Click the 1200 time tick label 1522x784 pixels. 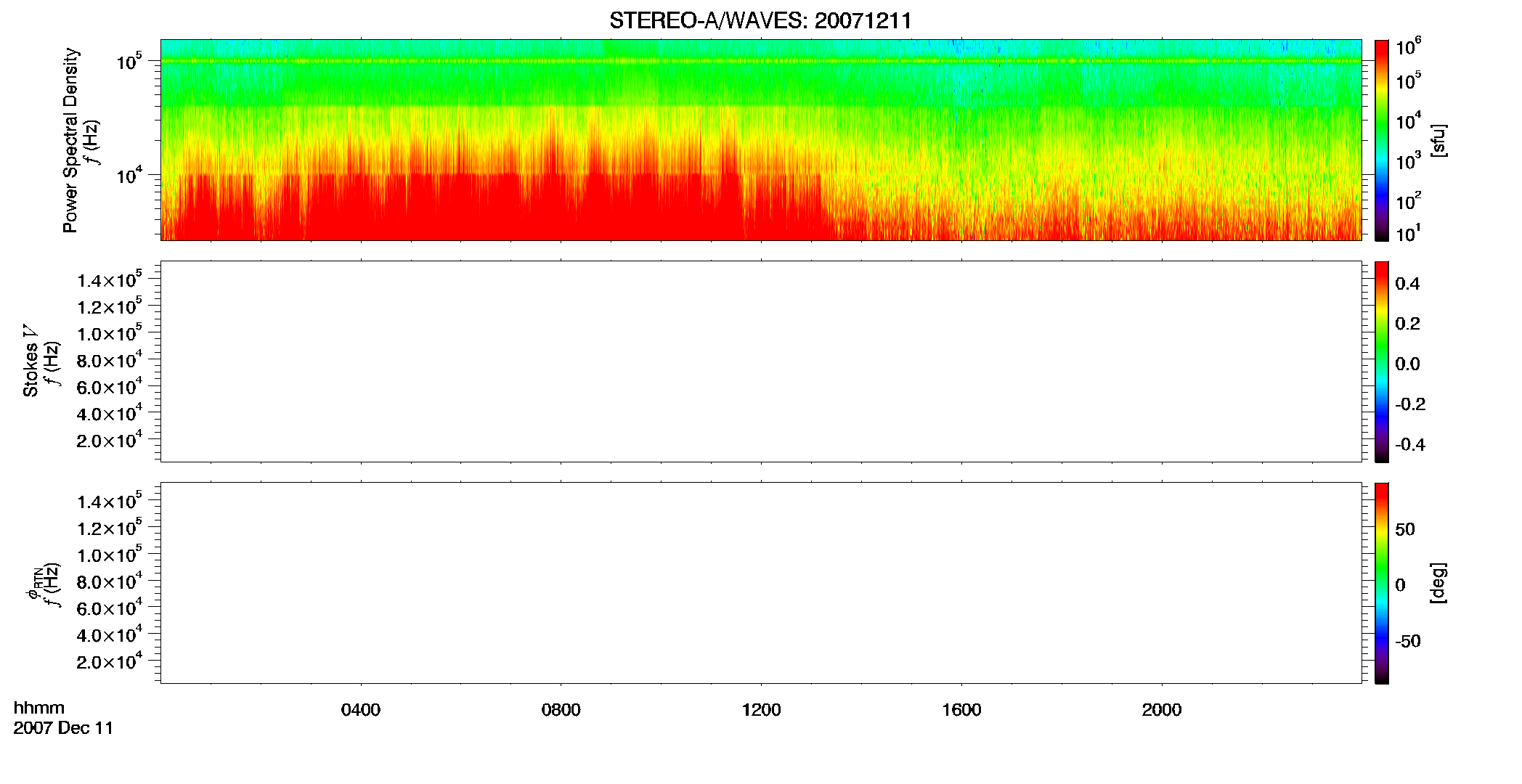[761, 710]
